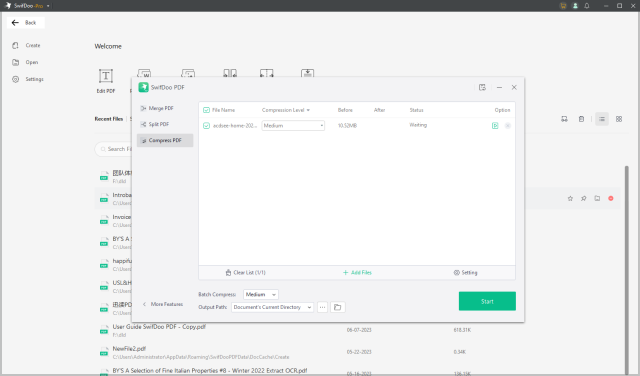Remove the Introba file via red icon
Image resolution: width=640 pixels, height=376 pixels.
pos(611,198)
